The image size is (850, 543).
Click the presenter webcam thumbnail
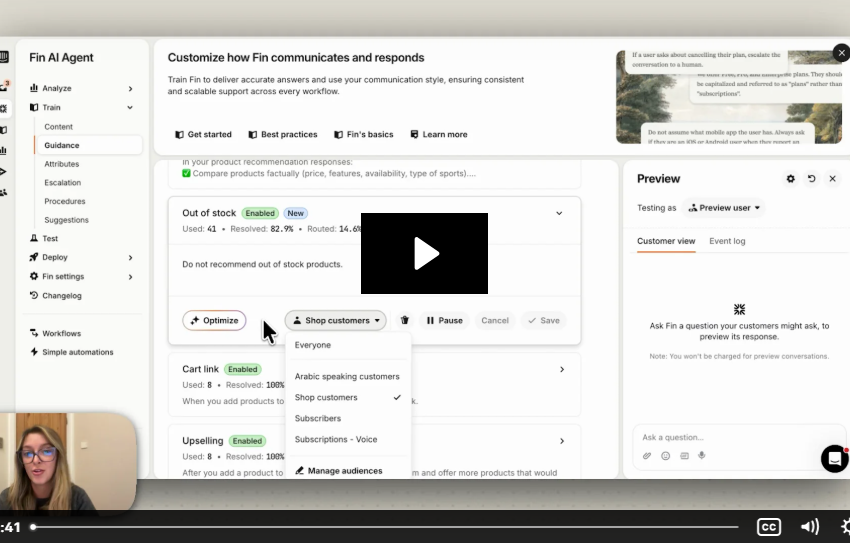coord(68,461)
